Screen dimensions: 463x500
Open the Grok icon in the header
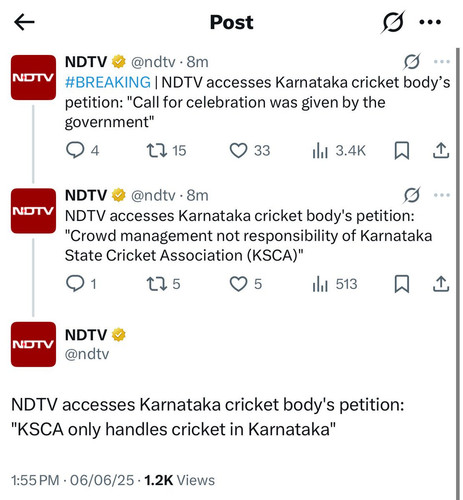coord(393,22)
